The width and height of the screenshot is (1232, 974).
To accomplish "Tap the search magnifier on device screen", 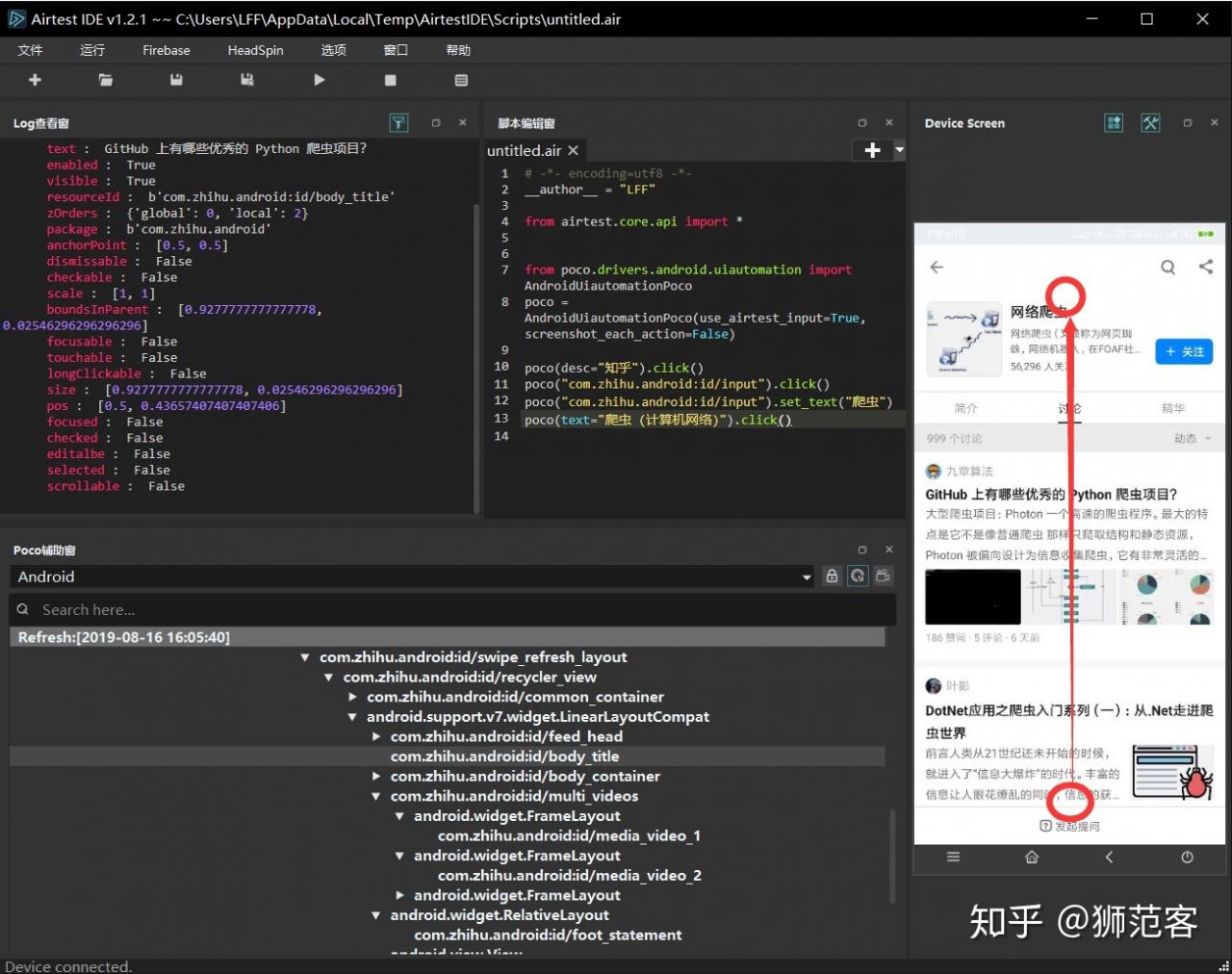I will (x=1168, y=267).
